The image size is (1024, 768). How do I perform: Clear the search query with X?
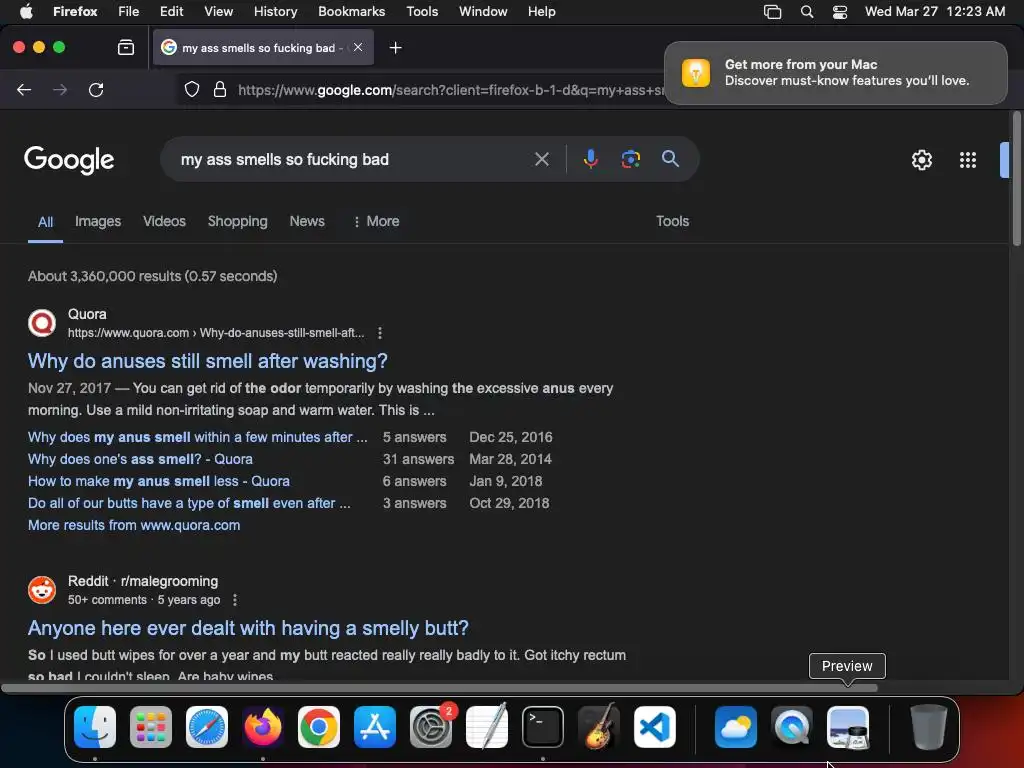(541, 159)
